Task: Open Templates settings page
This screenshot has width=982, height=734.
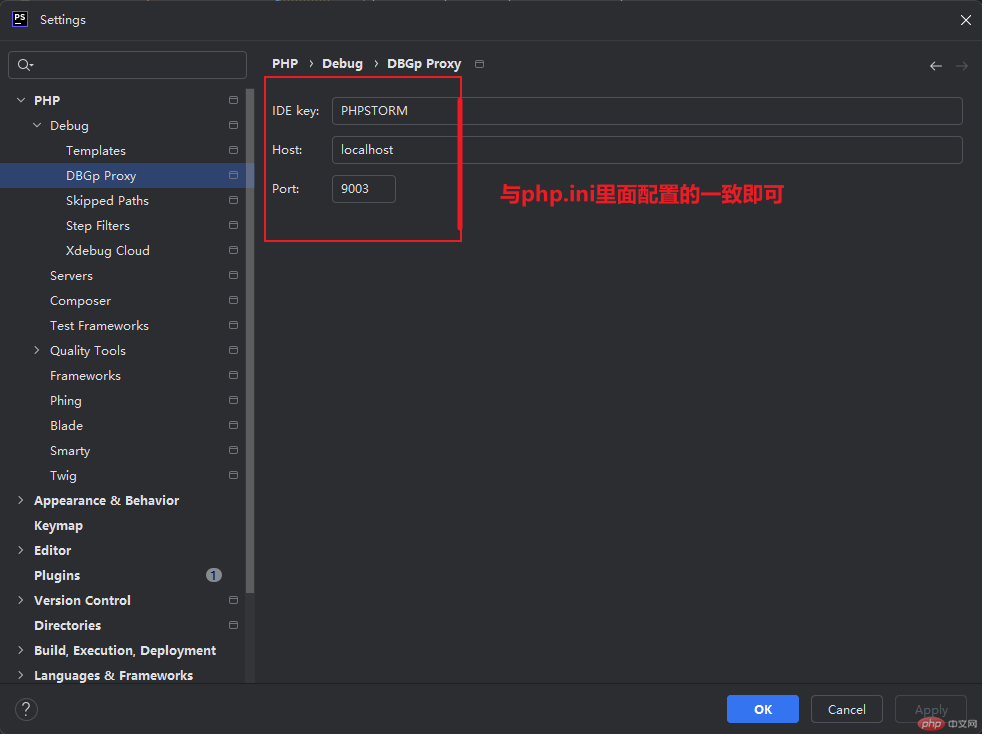Action: click(96, 150)
